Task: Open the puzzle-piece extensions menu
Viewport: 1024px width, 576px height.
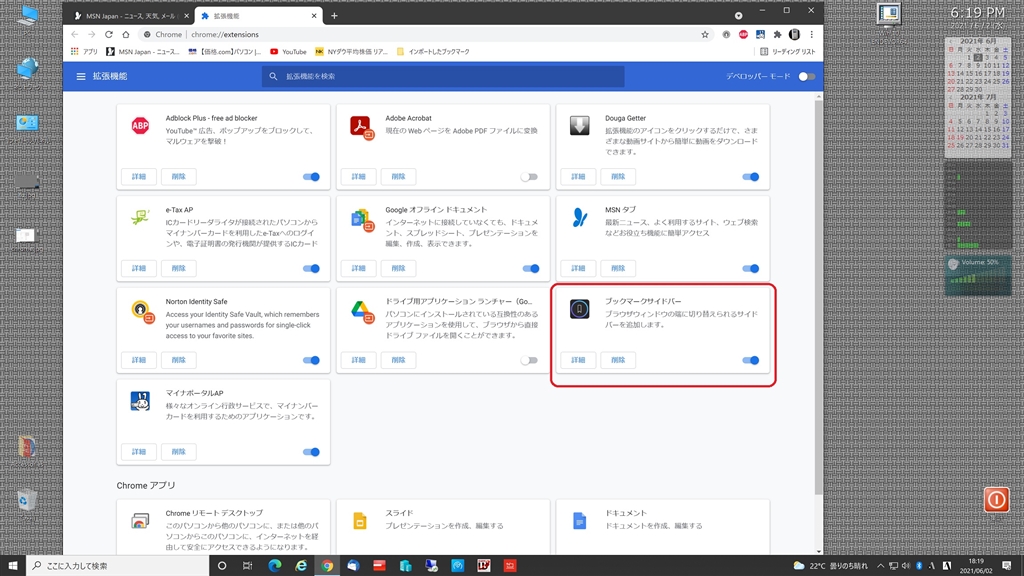Action: (777, 35)
